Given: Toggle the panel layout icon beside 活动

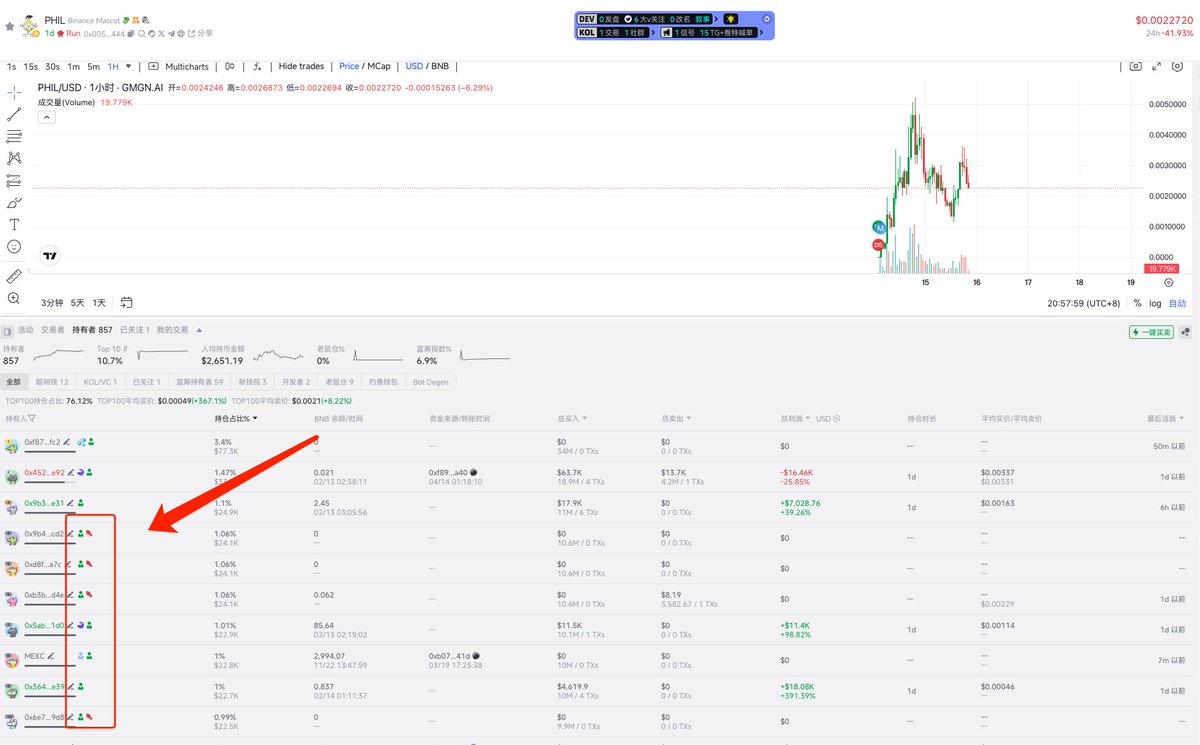Looking at the screenshot, I should coord(7,330).
